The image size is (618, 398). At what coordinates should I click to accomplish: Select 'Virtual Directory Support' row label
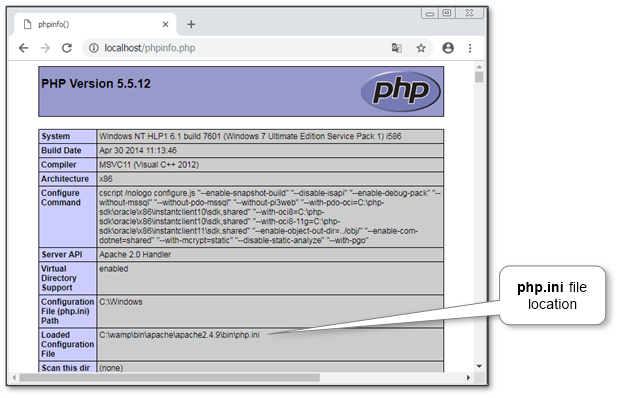point(59,278)
